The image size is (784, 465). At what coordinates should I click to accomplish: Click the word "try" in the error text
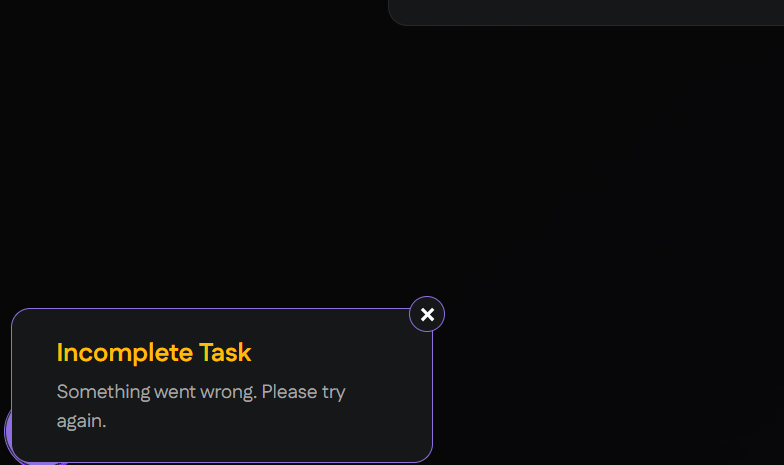(334, 391)
